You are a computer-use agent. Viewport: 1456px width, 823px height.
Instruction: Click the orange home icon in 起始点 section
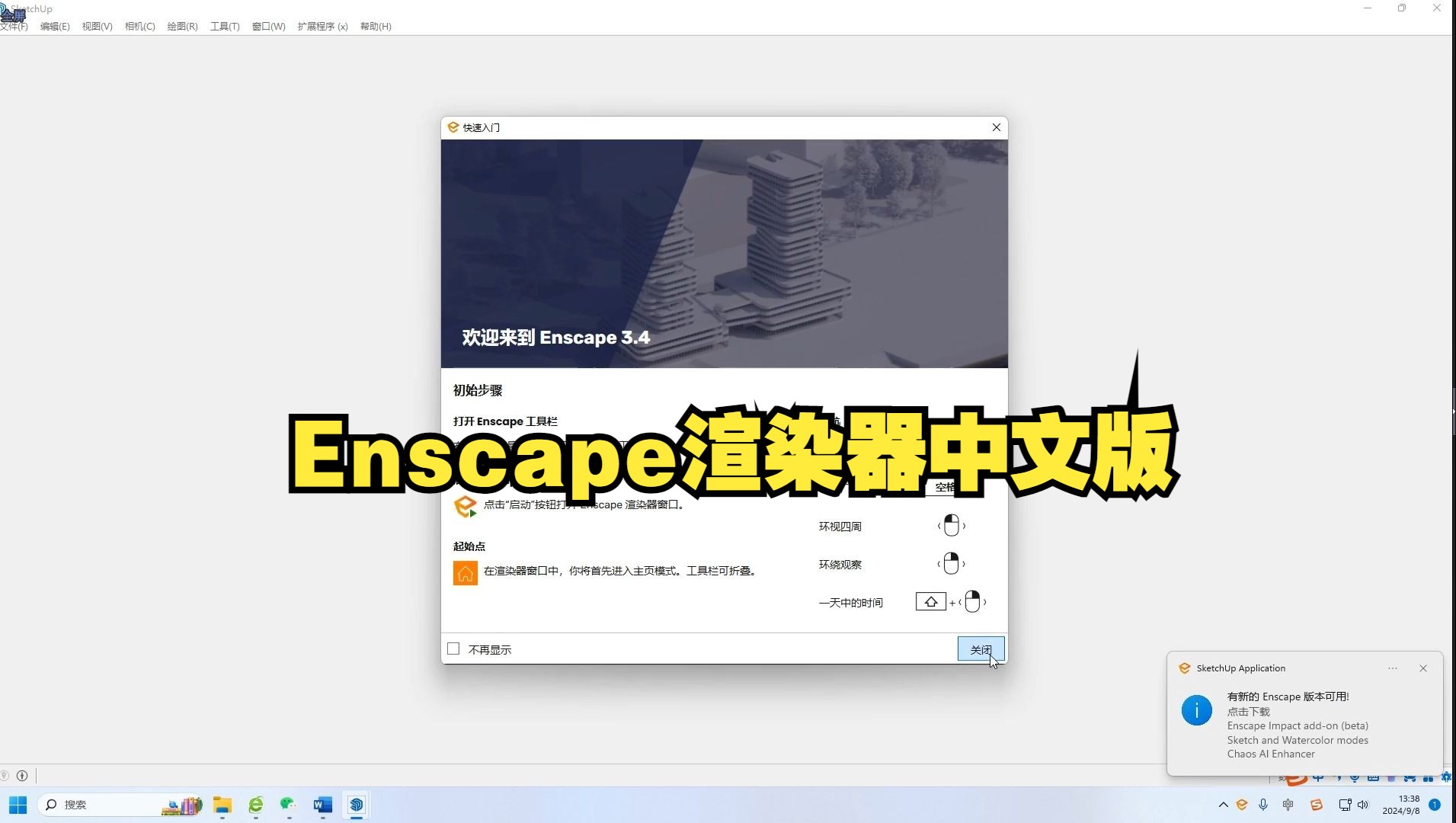[x=465, y=572]
